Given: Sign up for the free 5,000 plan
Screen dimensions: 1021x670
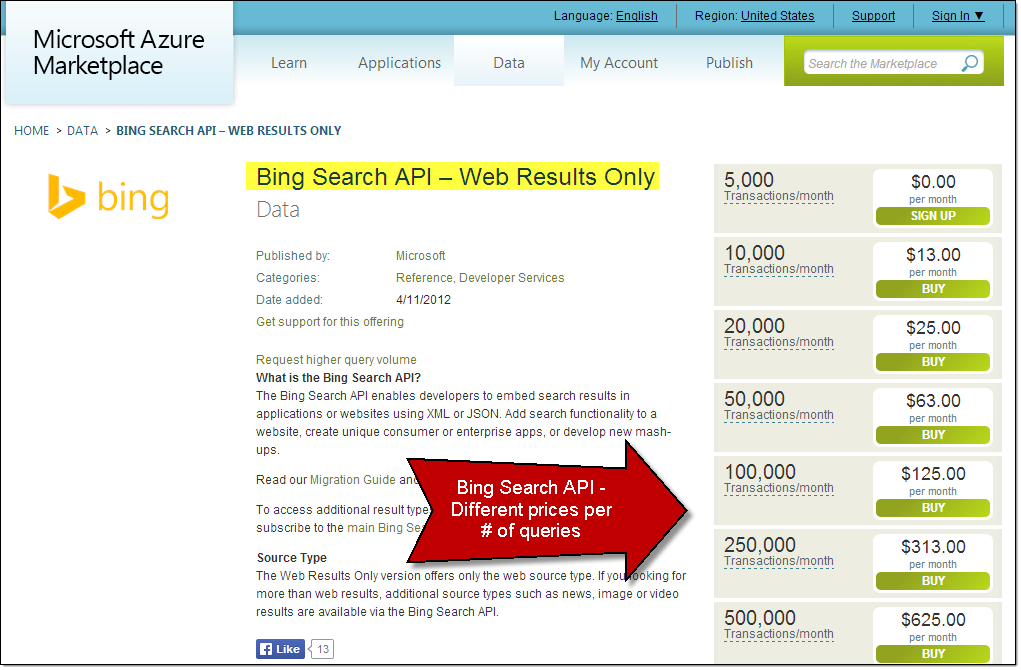Looking at the screenshot, I should click(x=932, y=216).
